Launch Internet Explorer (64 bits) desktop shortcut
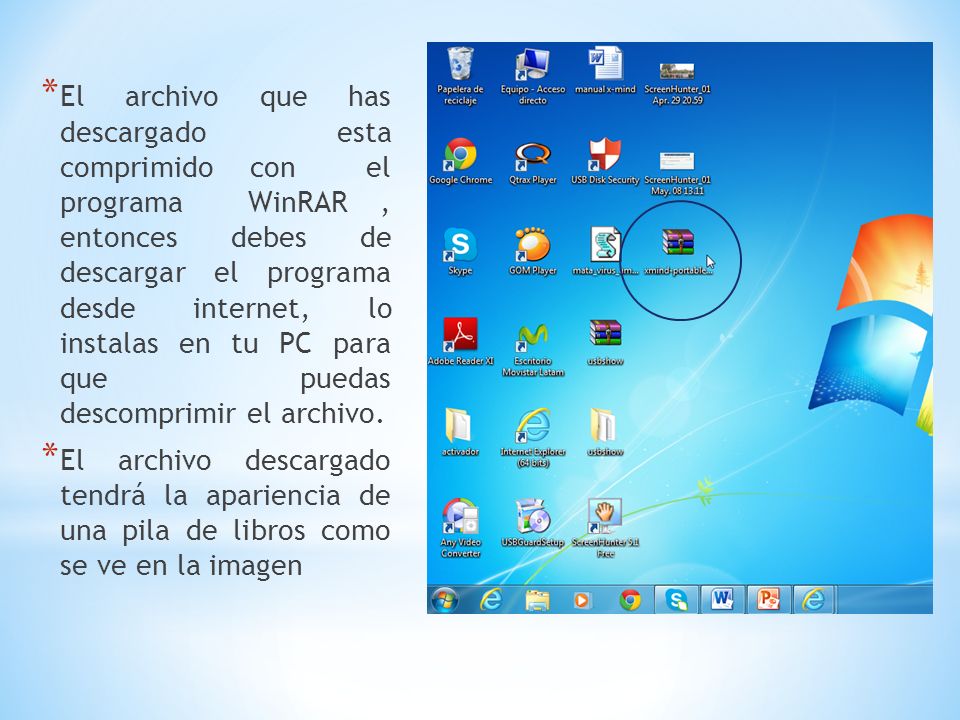 coord(533,438)
